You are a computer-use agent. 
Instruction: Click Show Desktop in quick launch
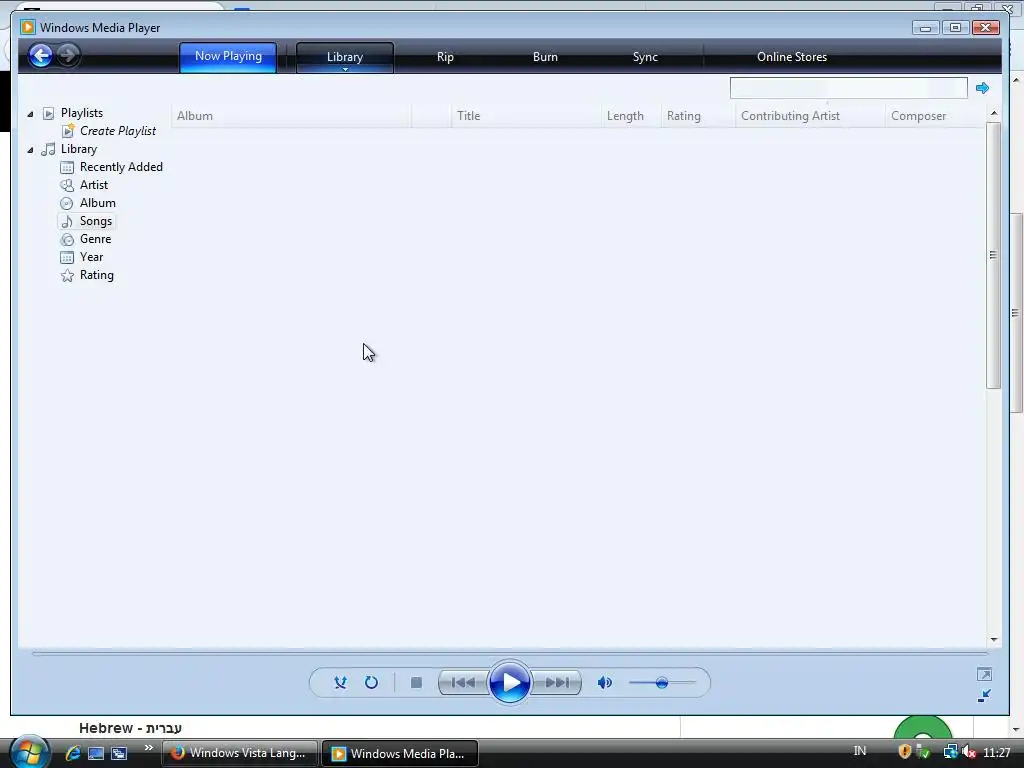96,754
